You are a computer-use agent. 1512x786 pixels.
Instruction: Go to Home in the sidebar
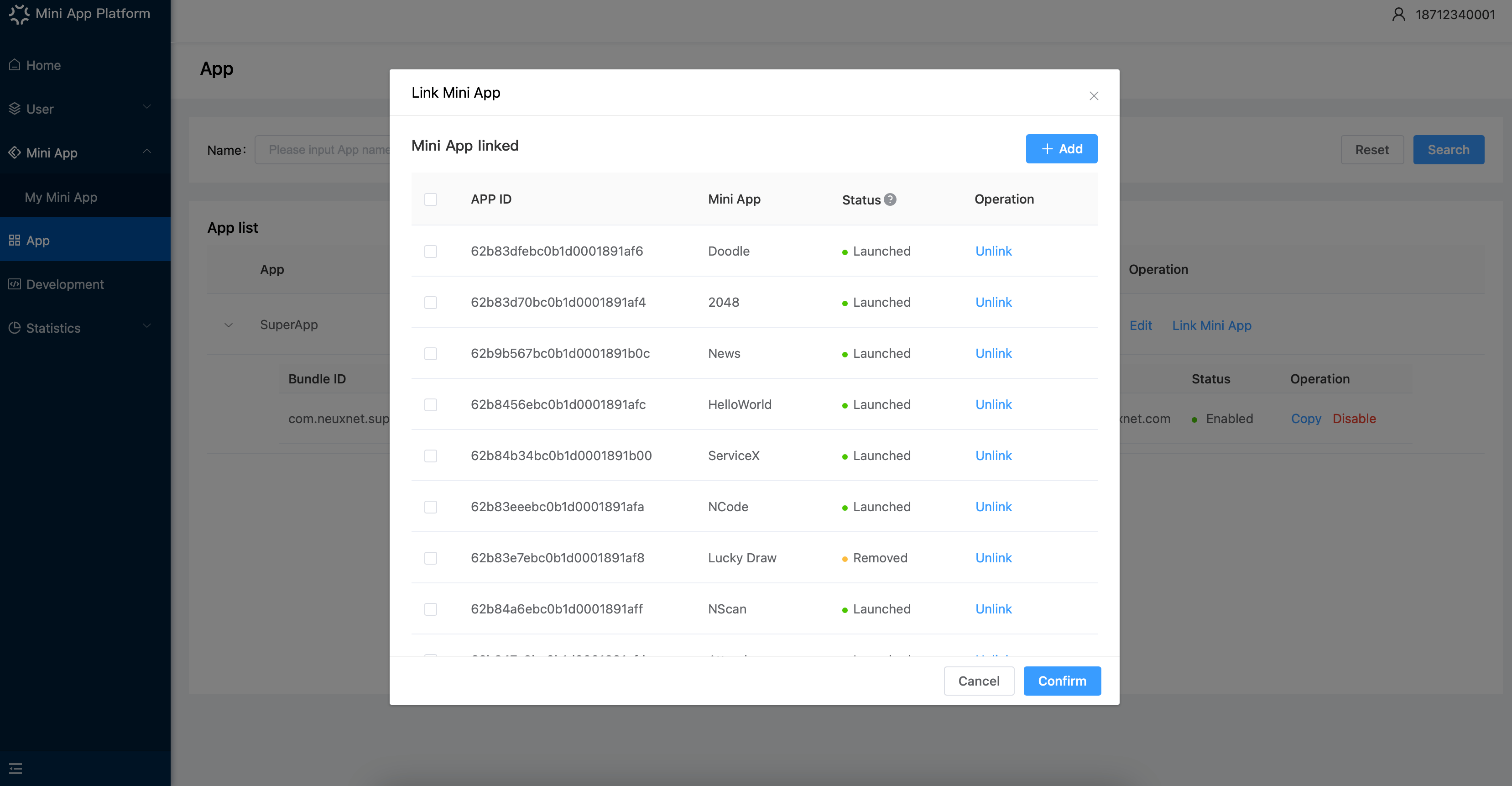tap(85, 64)
